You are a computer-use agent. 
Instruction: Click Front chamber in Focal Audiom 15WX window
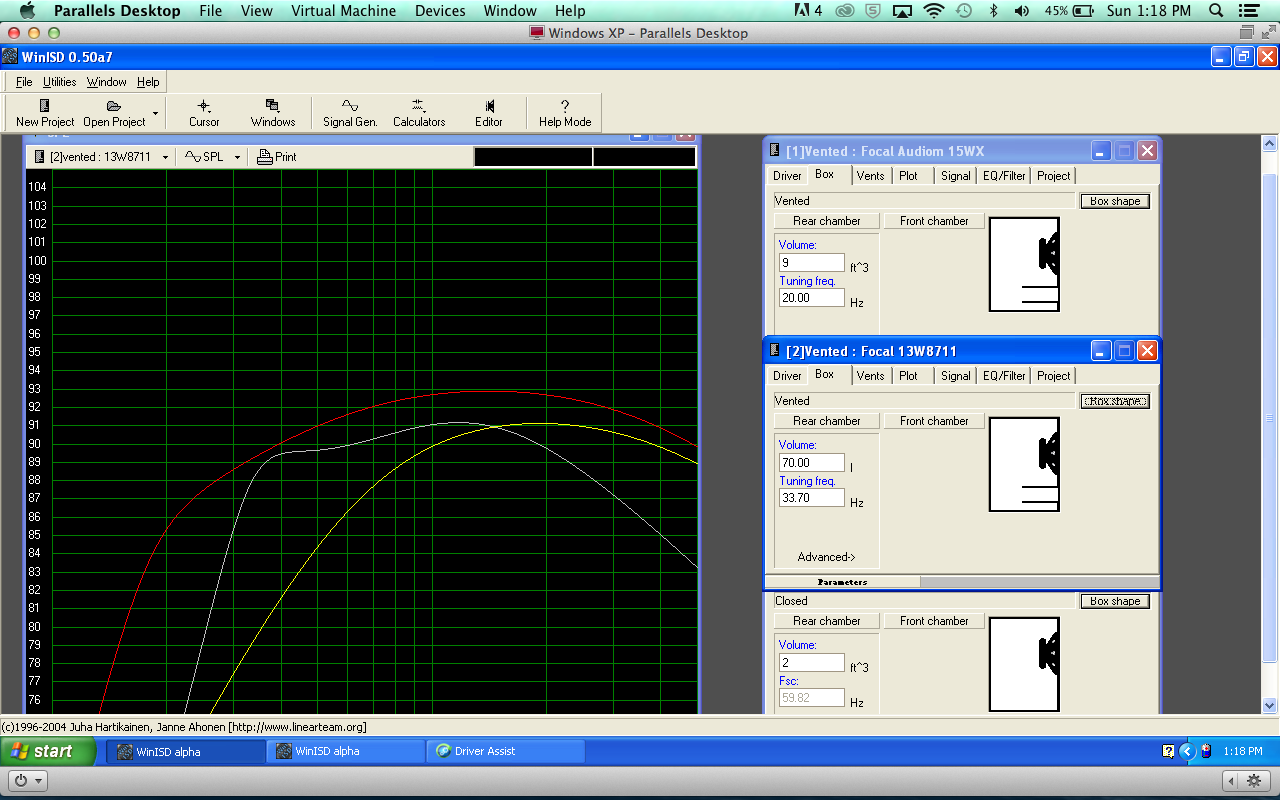pos(934,221)
